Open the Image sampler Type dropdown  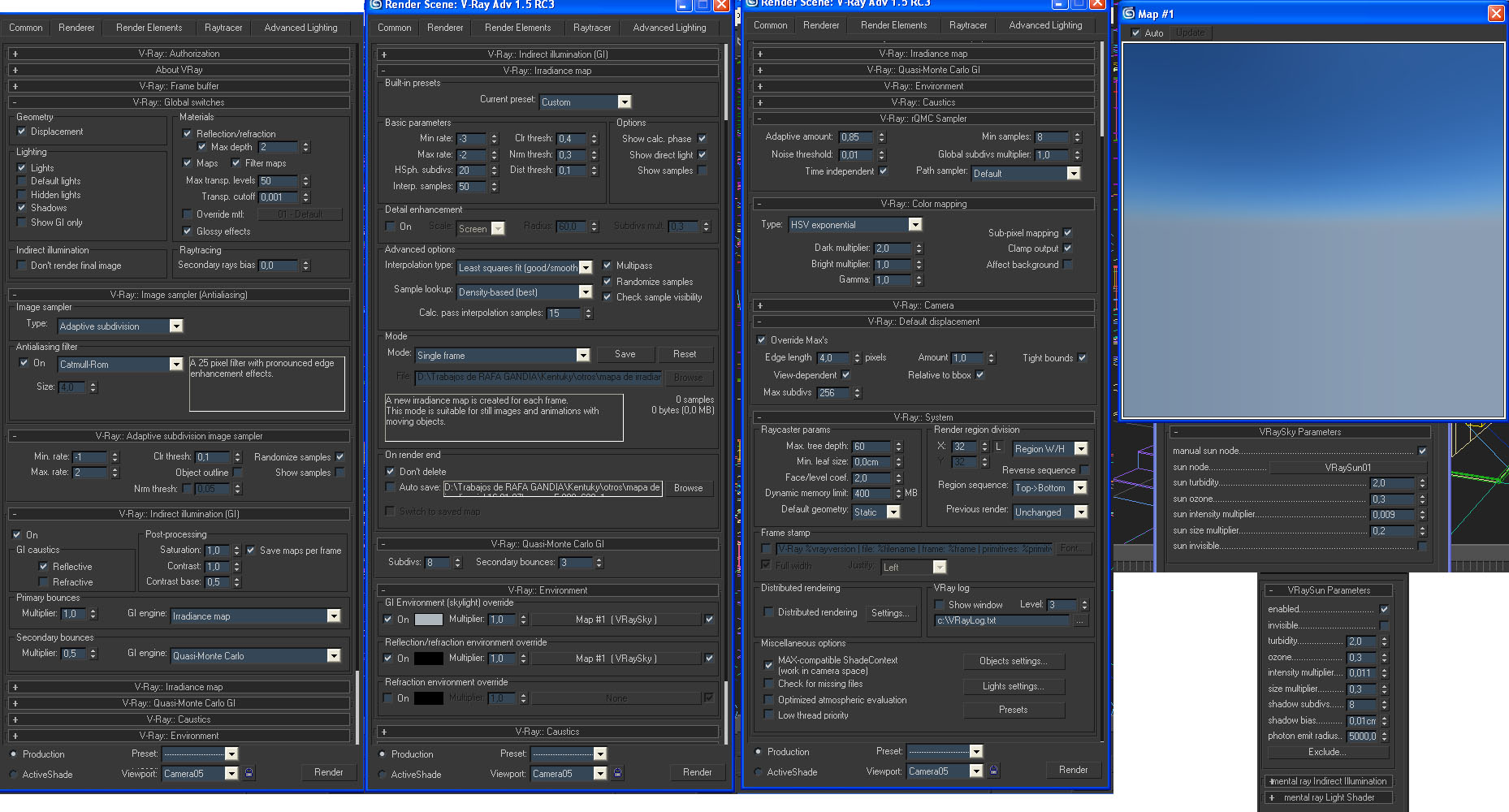point(120,326)
